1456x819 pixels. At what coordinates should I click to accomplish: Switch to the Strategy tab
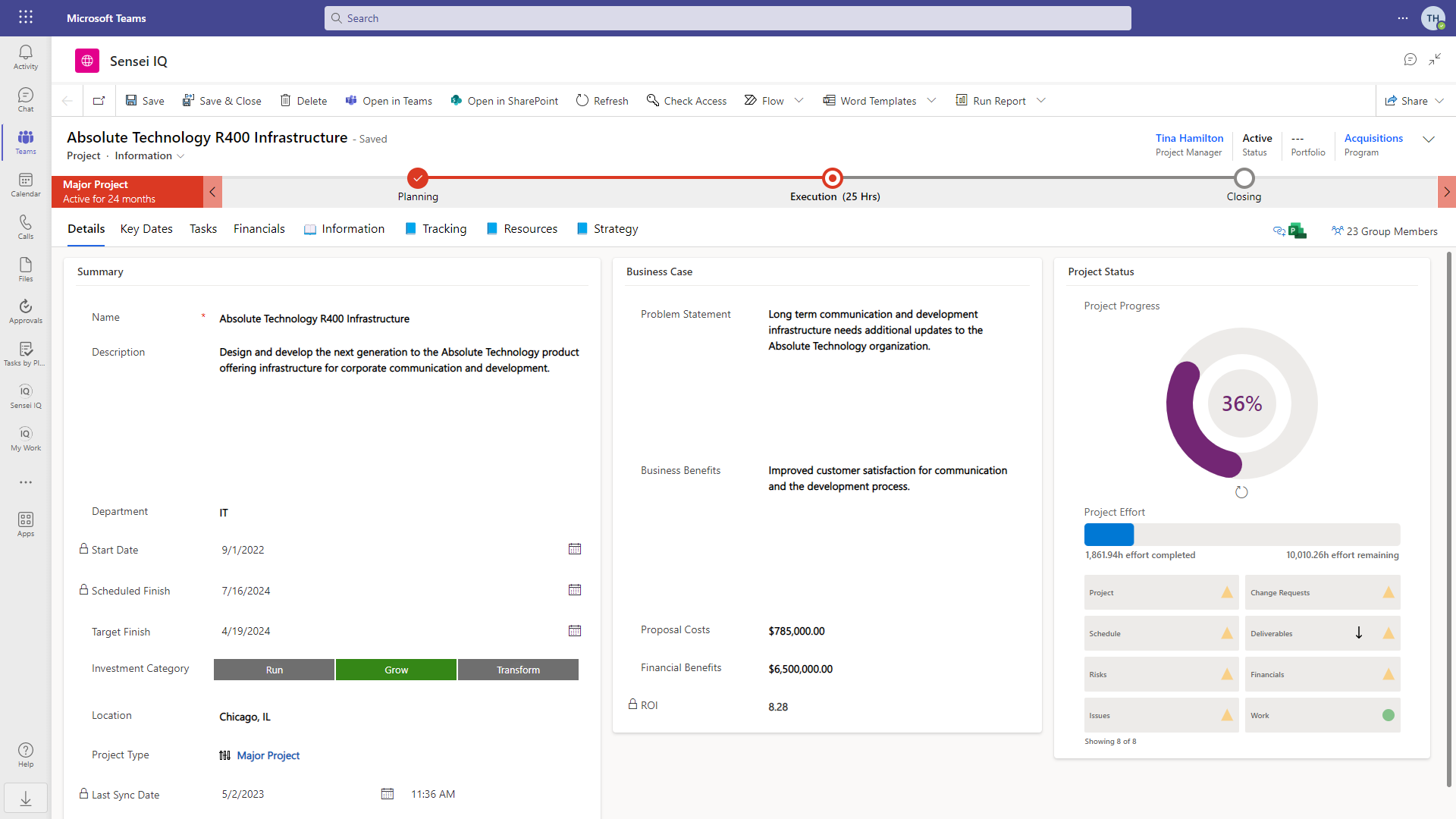607,229
